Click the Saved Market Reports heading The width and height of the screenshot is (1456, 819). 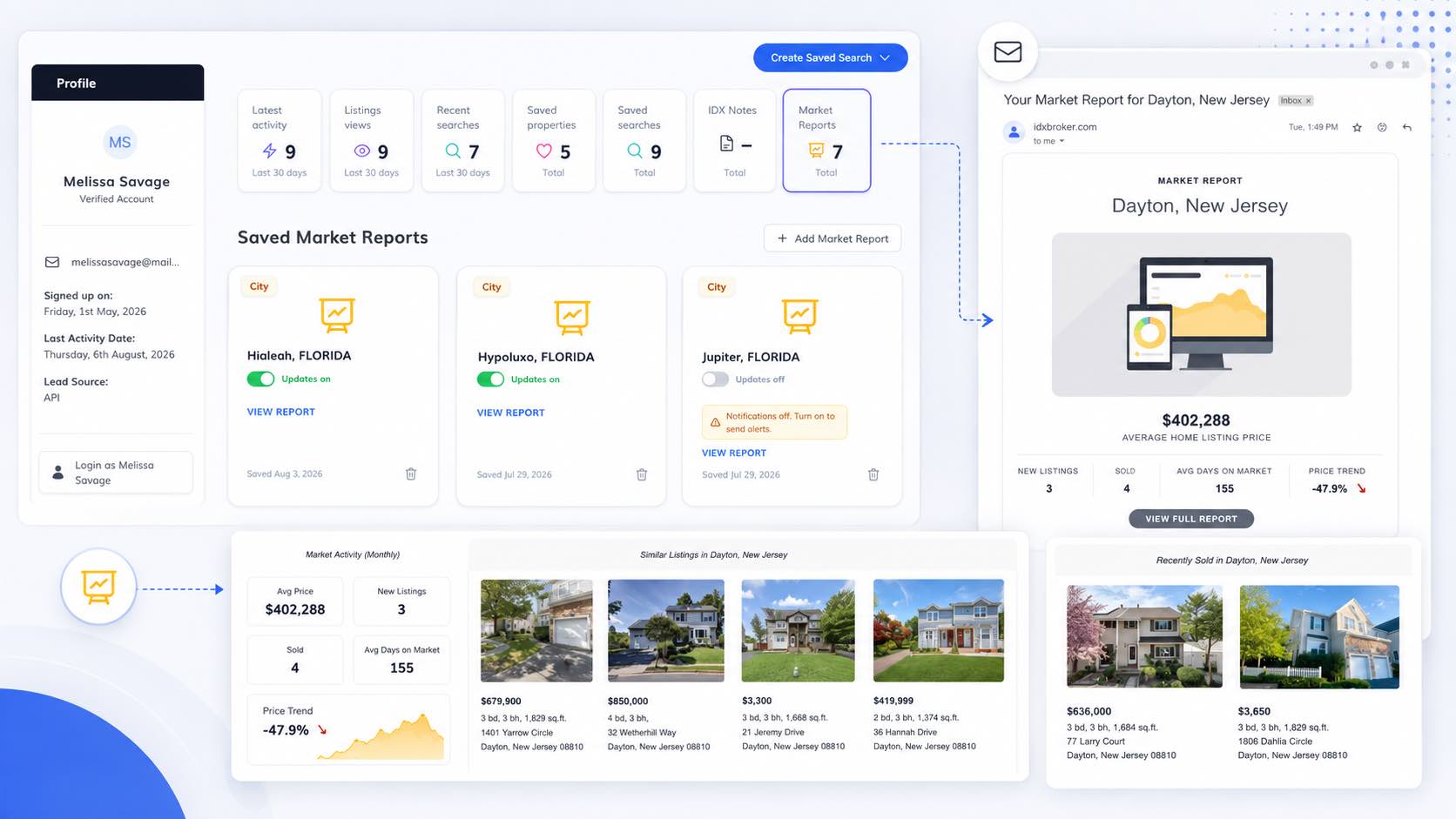[x=333, y=238]
